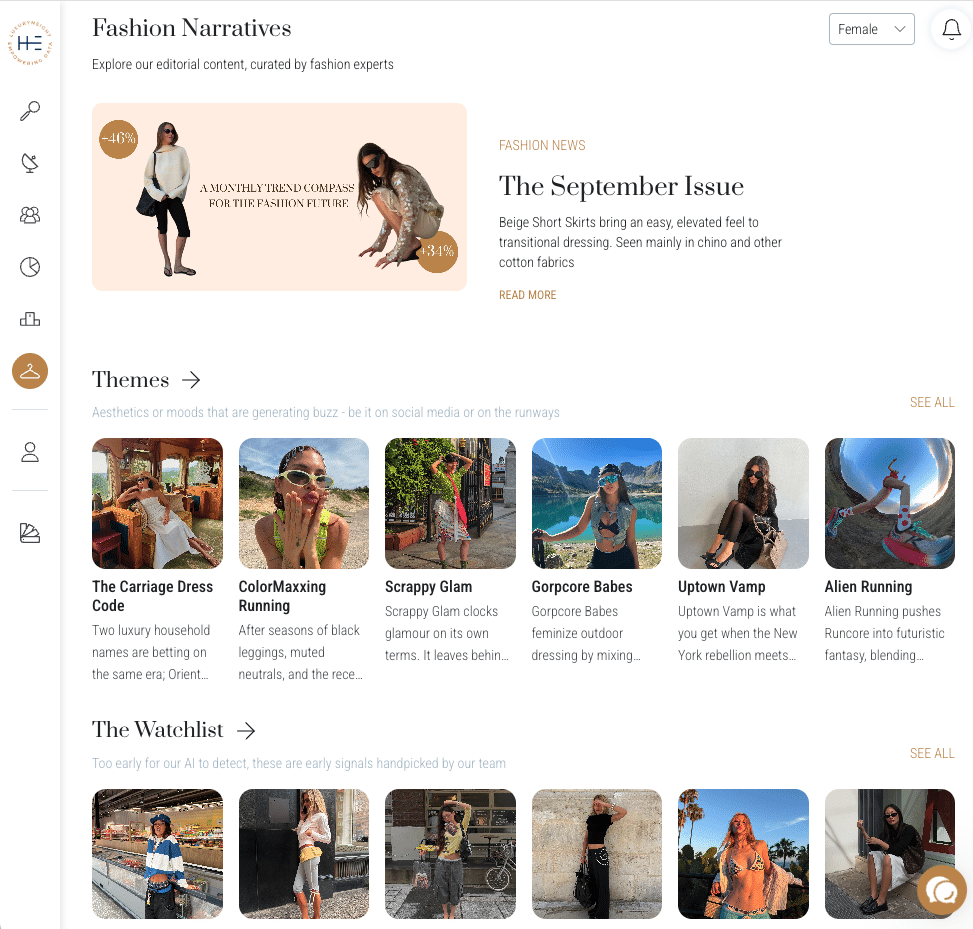Viewport: 973px width, 929px height.
Task: Click the FASHION NEWS label
Action: point(542,145)
